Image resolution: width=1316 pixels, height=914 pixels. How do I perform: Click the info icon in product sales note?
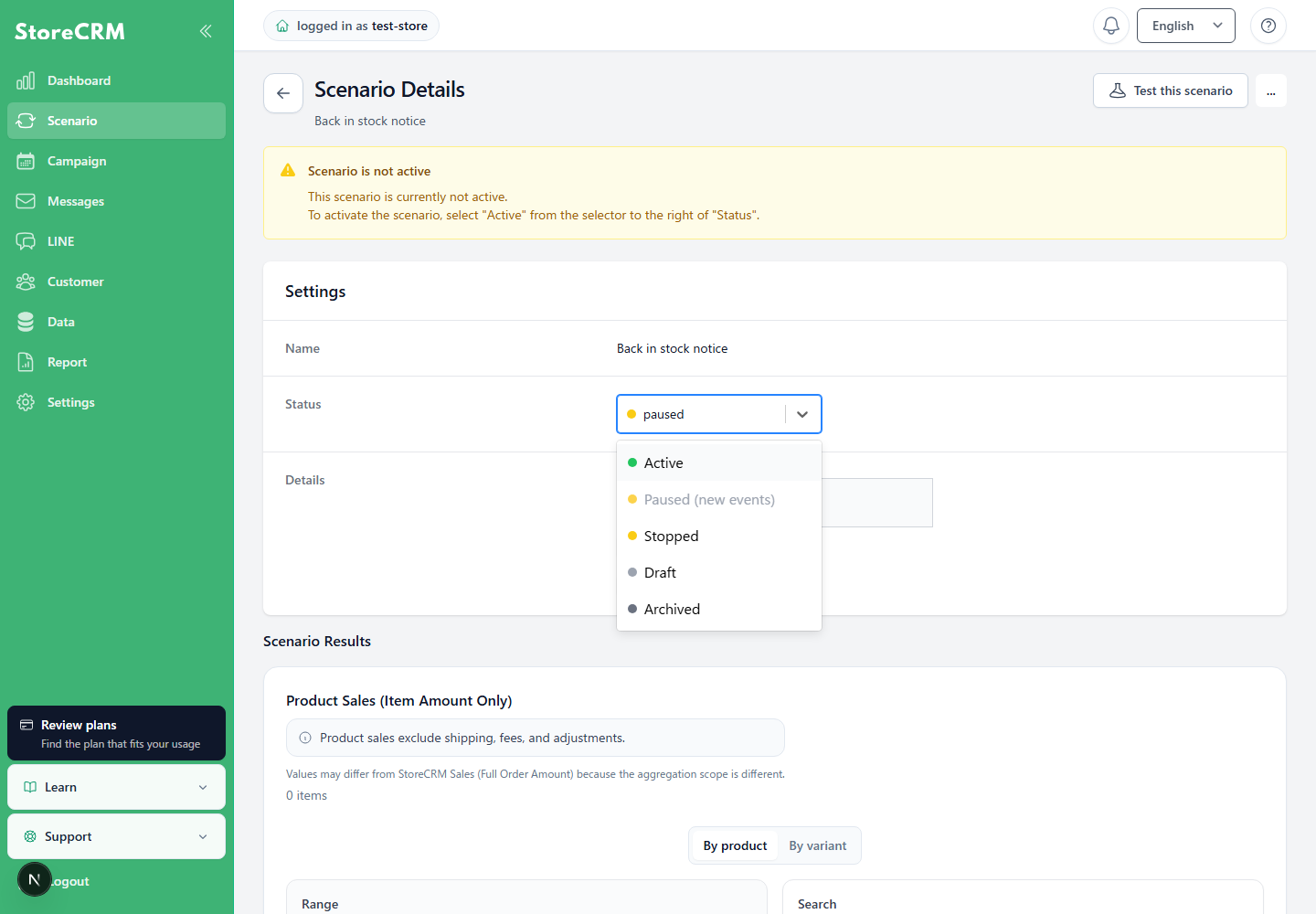tap(305, 738)
